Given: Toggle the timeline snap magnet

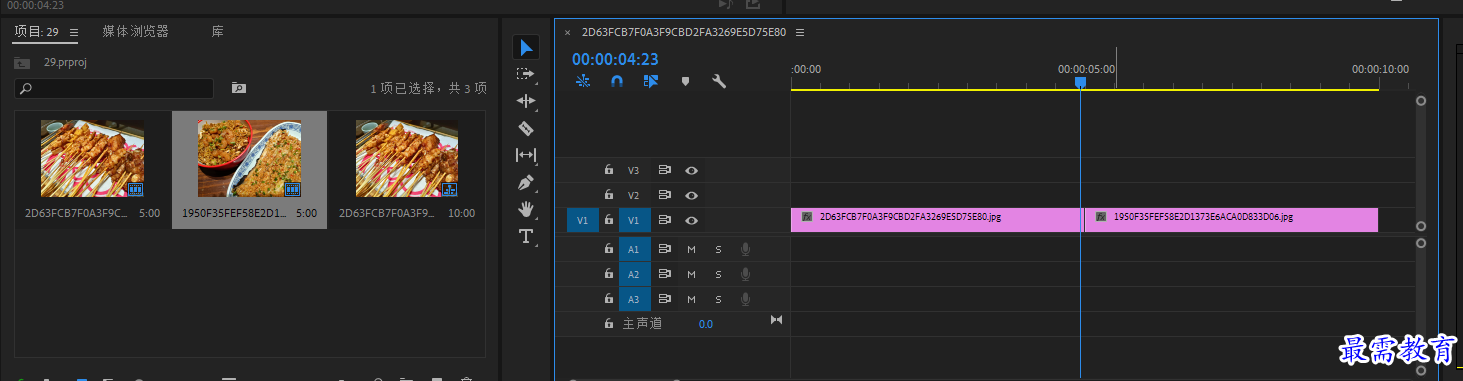Looking at the screenshot, I should [x=617, y=82].
